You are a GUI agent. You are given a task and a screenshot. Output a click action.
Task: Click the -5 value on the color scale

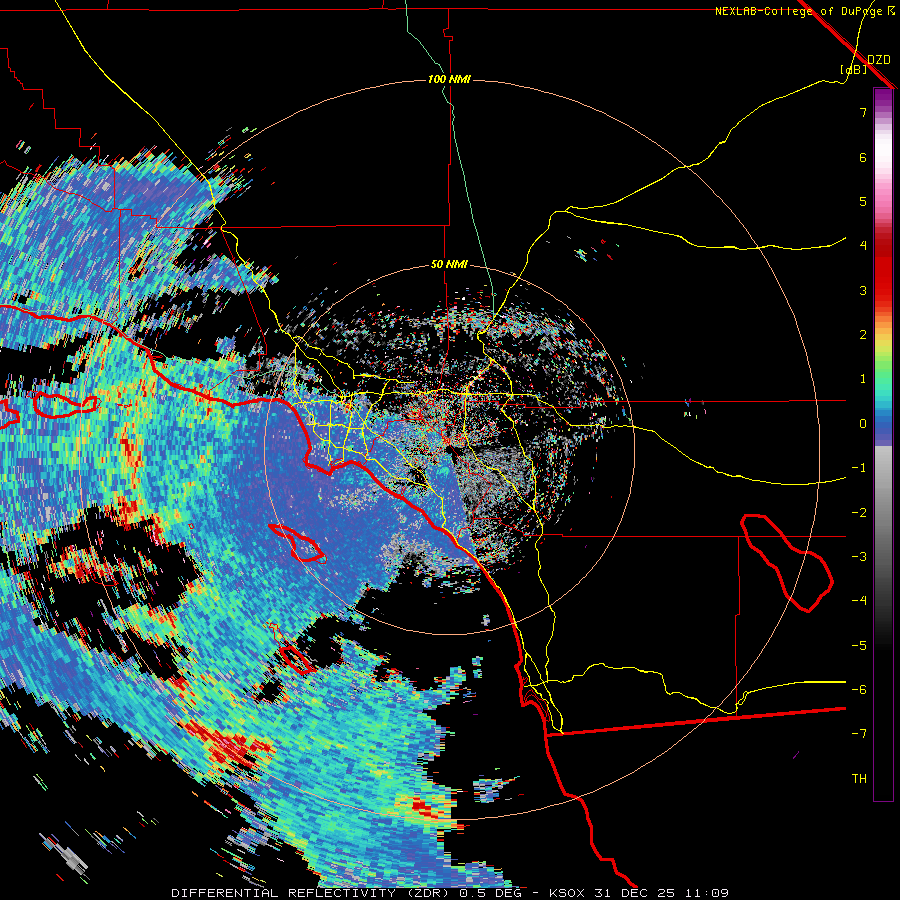tap(859, 646)
